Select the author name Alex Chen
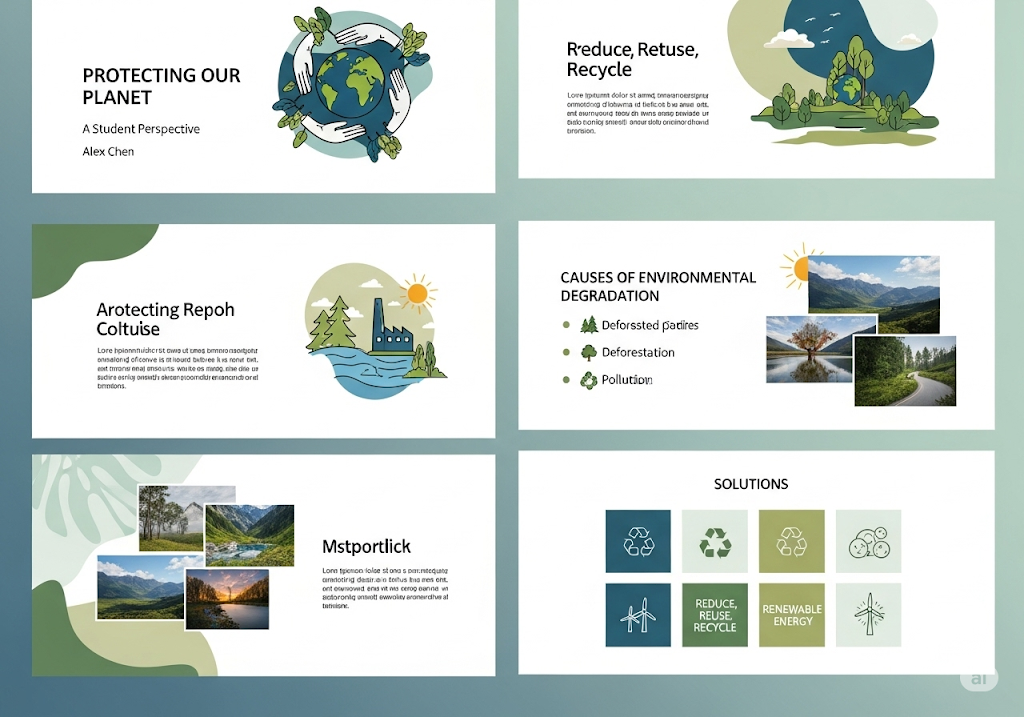1024x717 pixels. pyautogui.click(x=108, y=151)
